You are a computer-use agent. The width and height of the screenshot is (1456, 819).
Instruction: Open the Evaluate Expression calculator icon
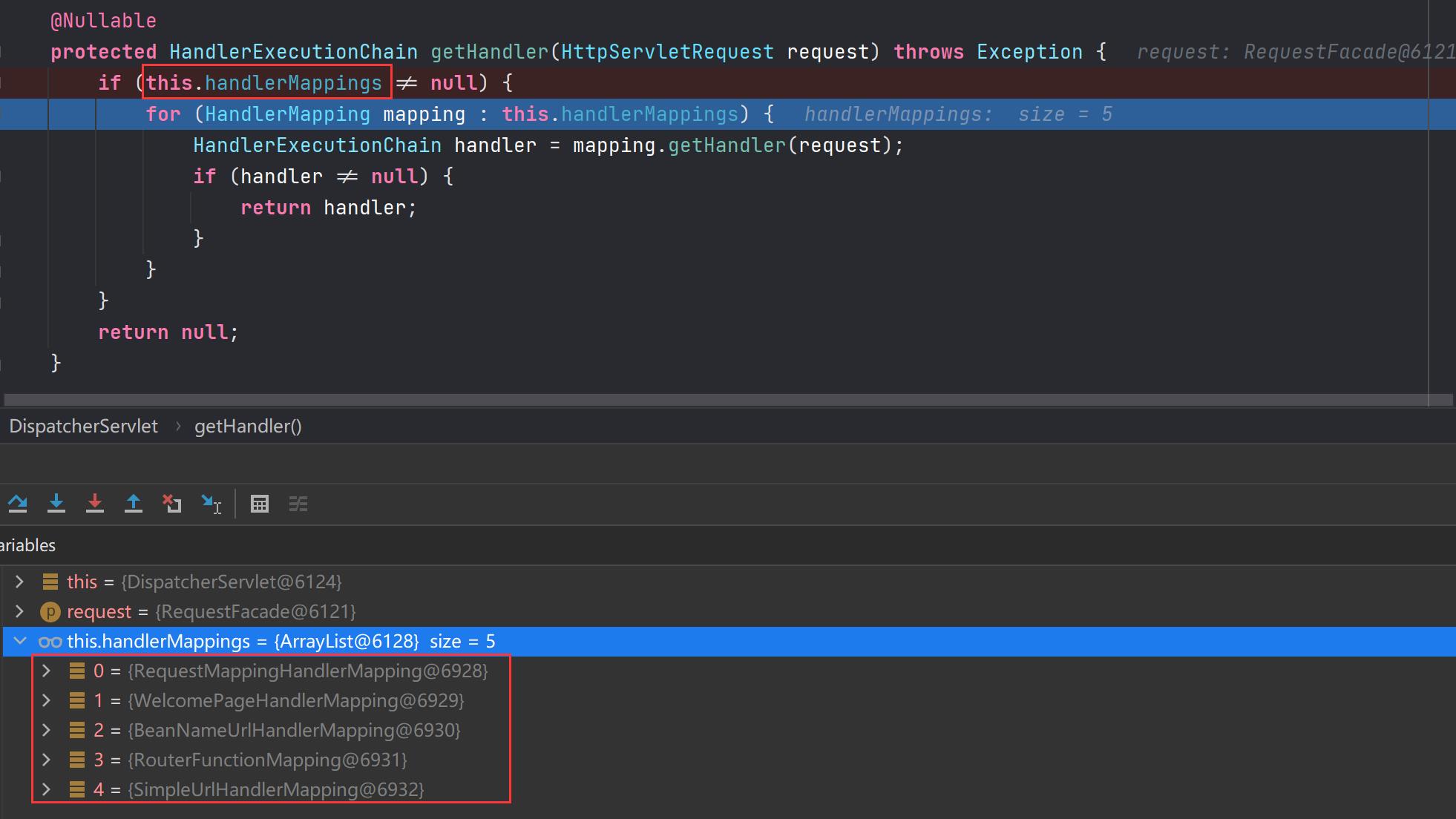click(260, 504)
